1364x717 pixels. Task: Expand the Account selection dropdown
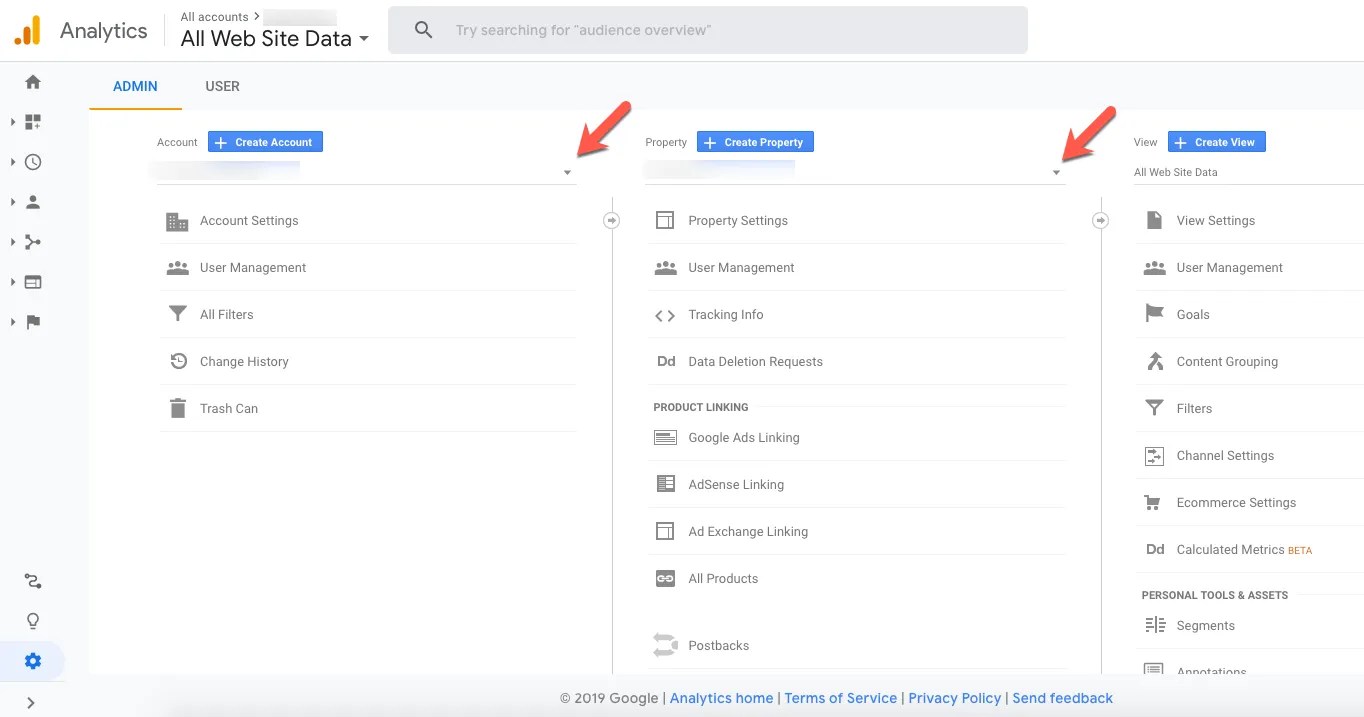point(566,171)
